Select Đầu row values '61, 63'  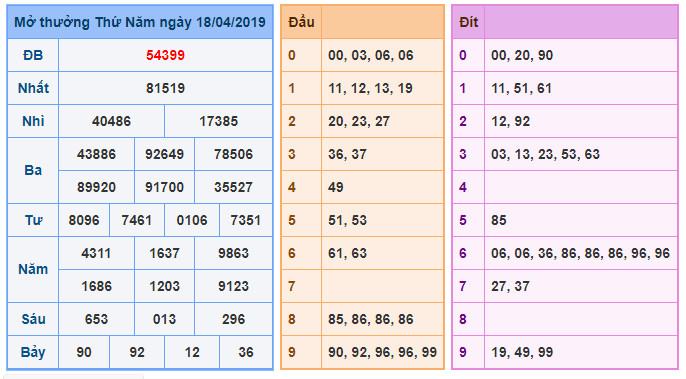[x=347, y=253]
